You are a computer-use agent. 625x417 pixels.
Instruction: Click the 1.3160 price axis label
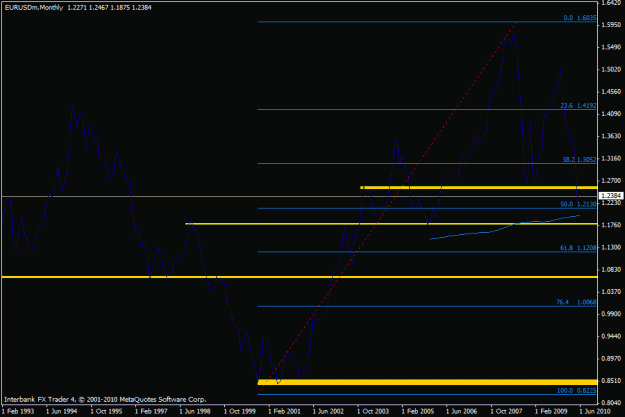[611, 158]
